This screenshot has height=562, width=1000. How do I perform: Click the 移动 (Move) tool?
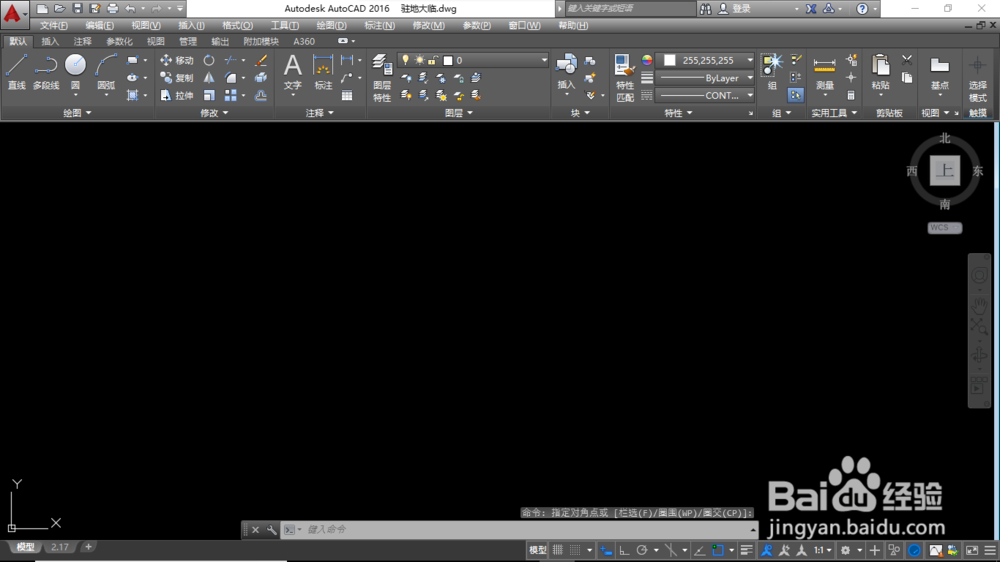177,61
